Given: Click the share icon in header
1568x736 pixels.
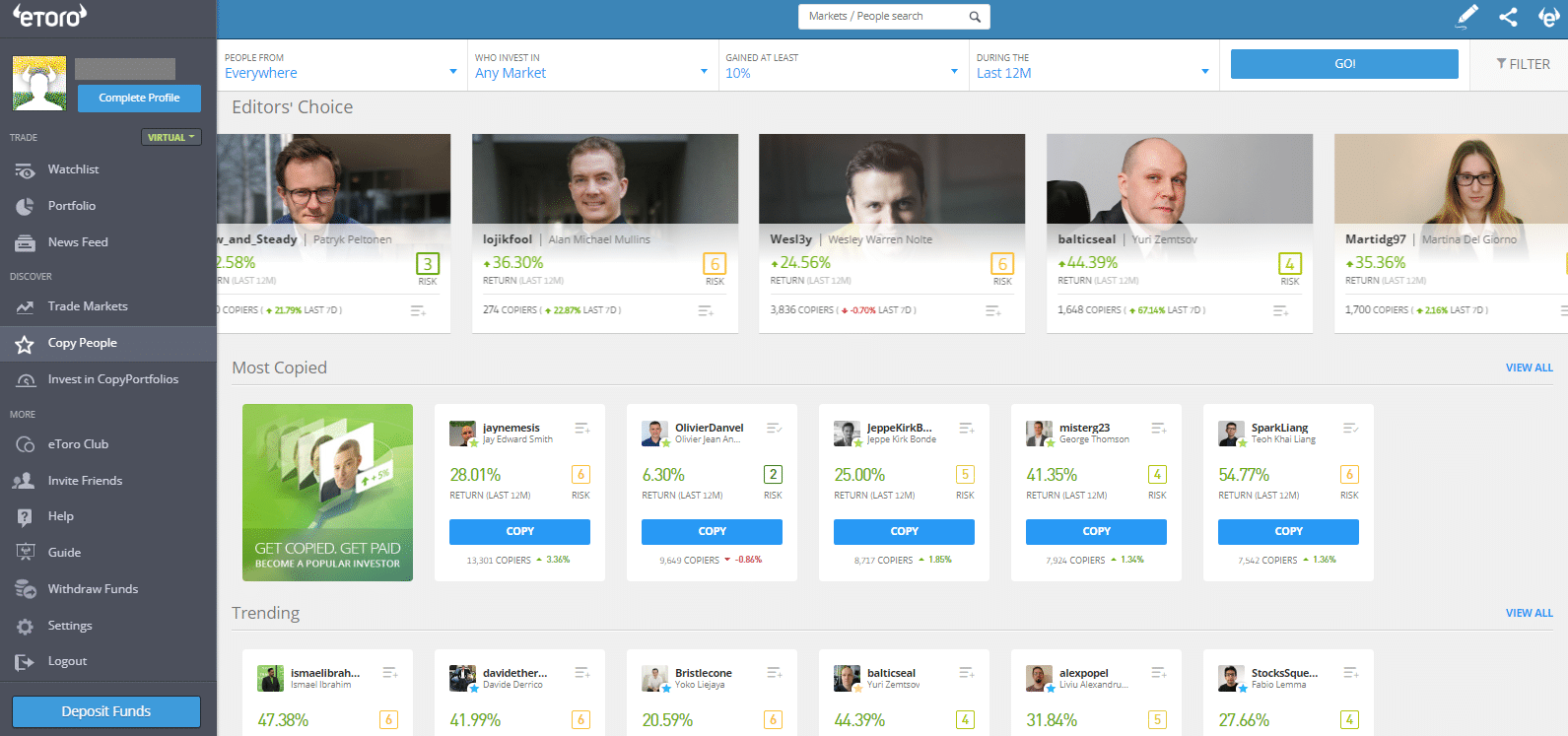Looking at the screenshot, I should click(x=1508, y=16).
